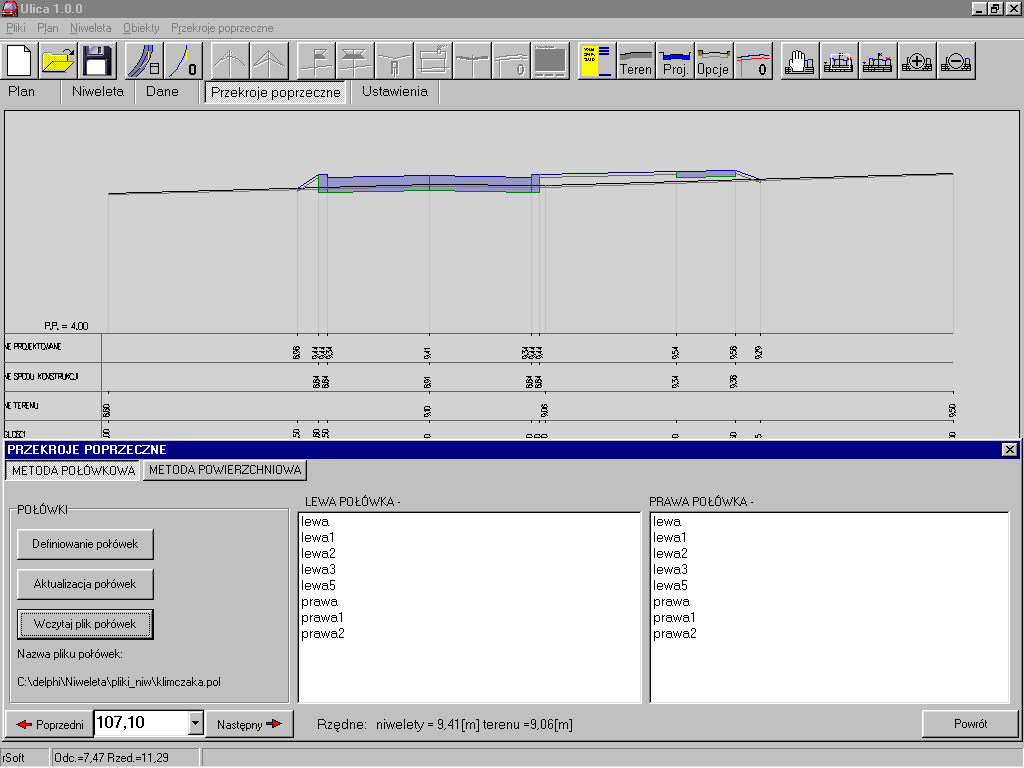Screen dimensions: 1024x768
Task: Switch to the Ustawienia tab
Action: pos(395,92)
